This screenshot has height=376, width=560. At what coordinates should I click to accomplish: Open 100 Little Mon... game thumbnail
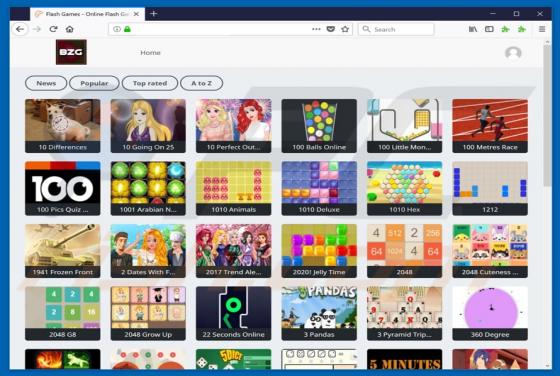(x=404, y=126)
